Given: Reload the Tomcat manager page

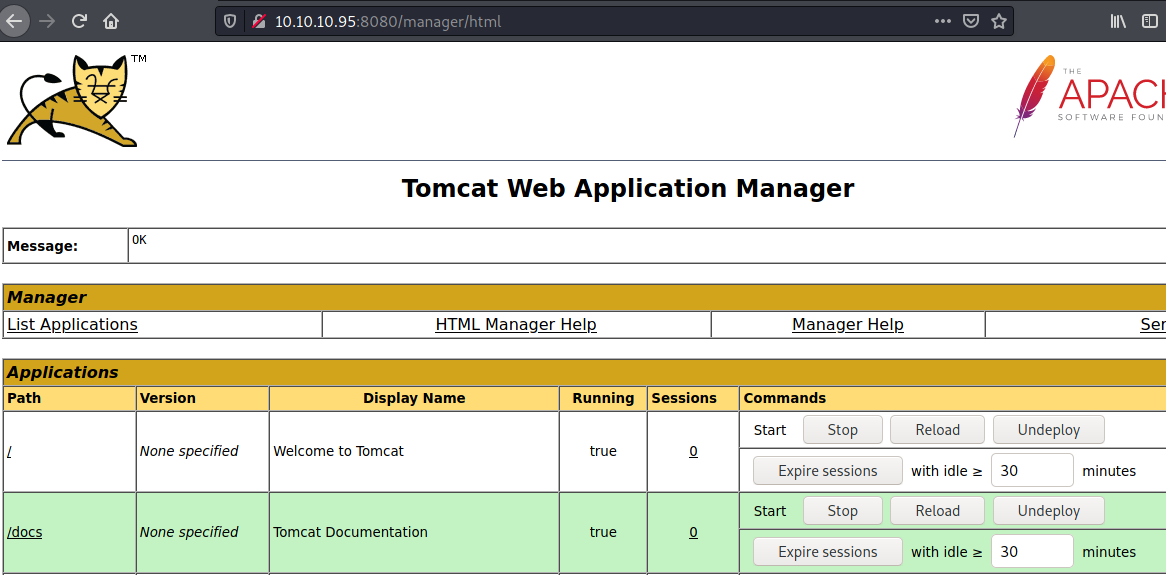Looking at the screenshot, I should pyautogui.click(x=80, y=21).
